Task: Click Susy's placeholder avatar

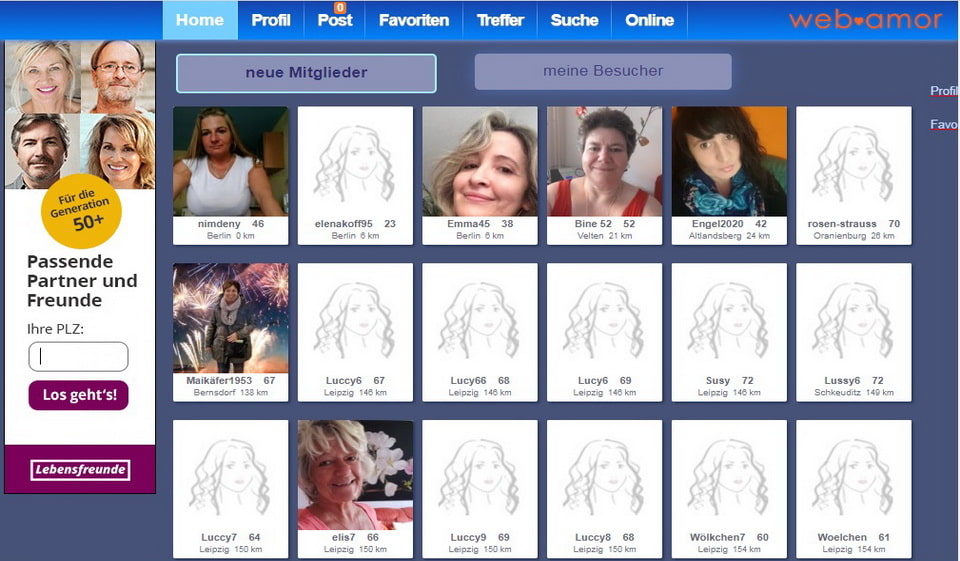Action: point(728,318)
